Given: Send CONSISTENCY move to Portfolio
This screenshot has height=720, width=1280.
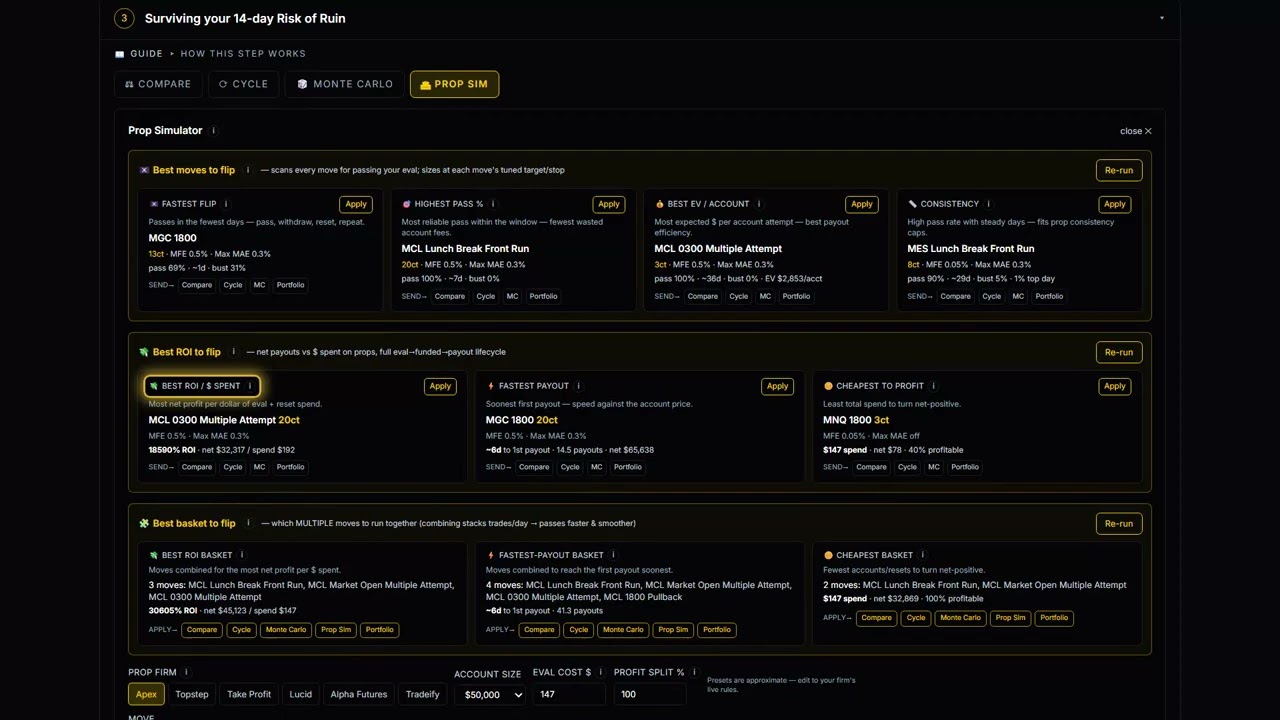Looking at the screenshot, I should [1049, 296].
